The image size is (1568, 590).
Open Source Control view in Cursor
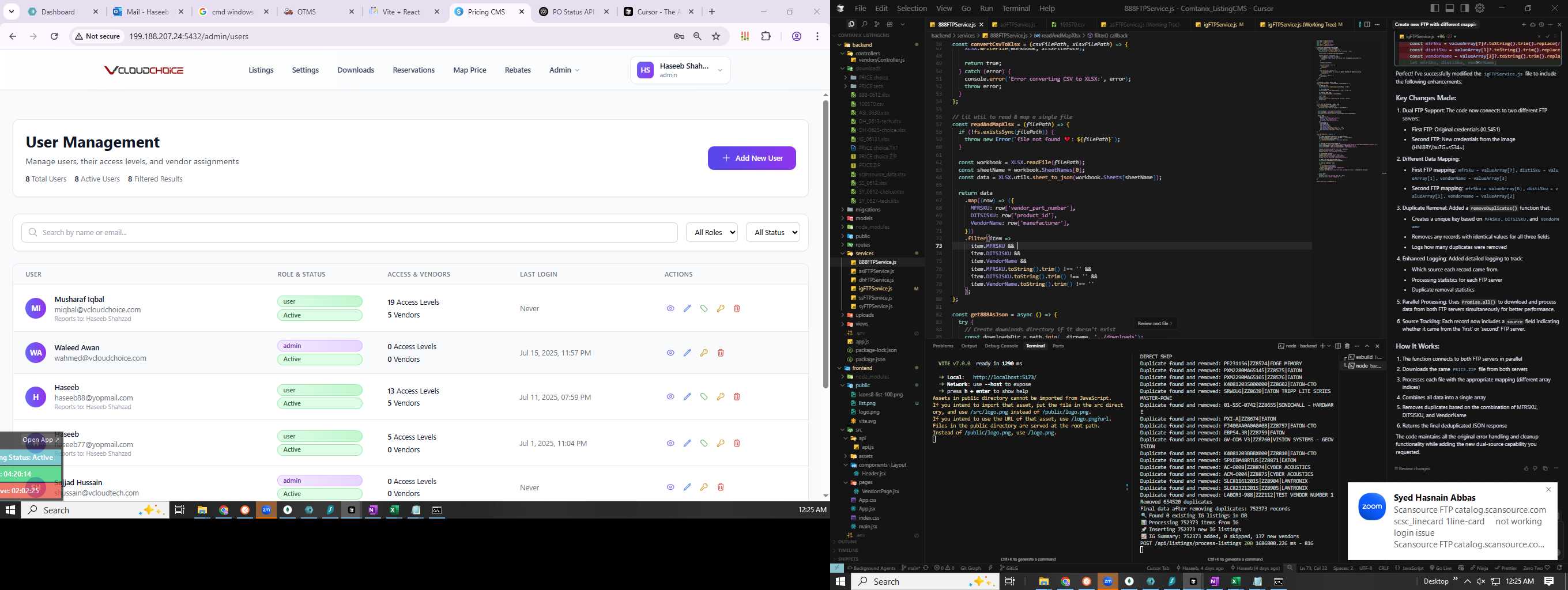point(876,24)
